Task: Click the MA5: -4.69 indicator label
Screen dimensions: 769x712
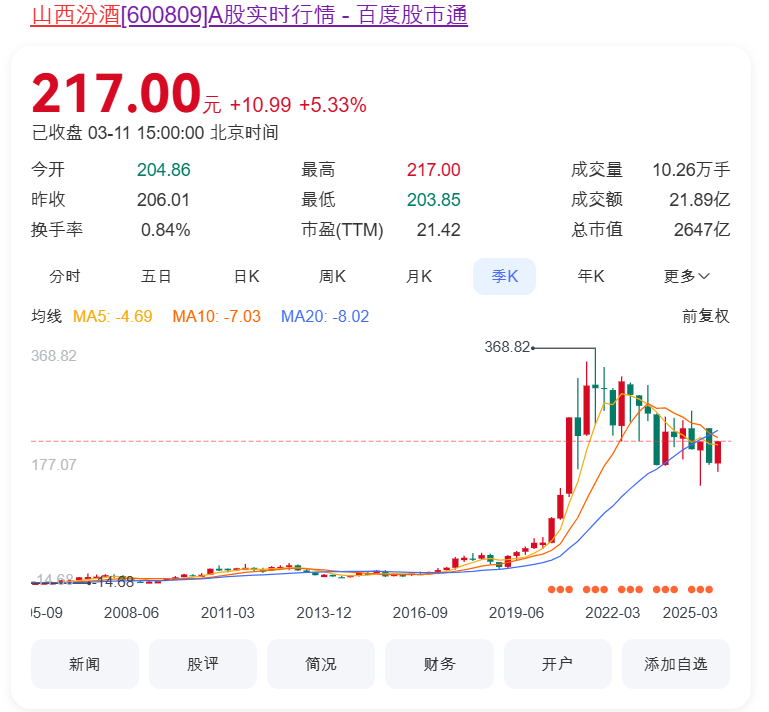Action: pyautogui.click(x=113, y=316)
